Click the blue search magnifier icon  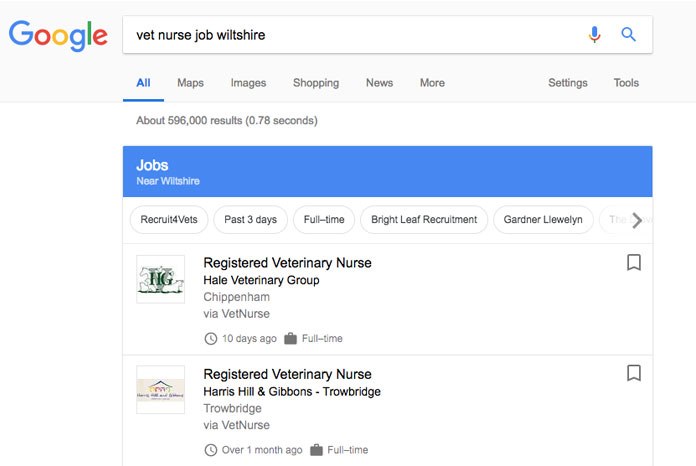(628, 34)
